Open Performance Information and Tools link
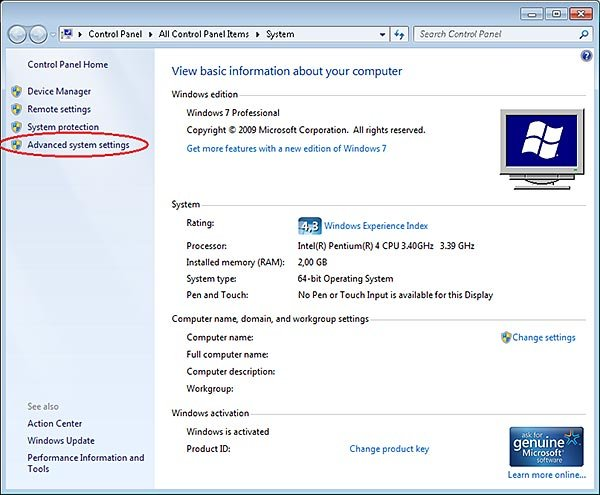 click(86, 463)
